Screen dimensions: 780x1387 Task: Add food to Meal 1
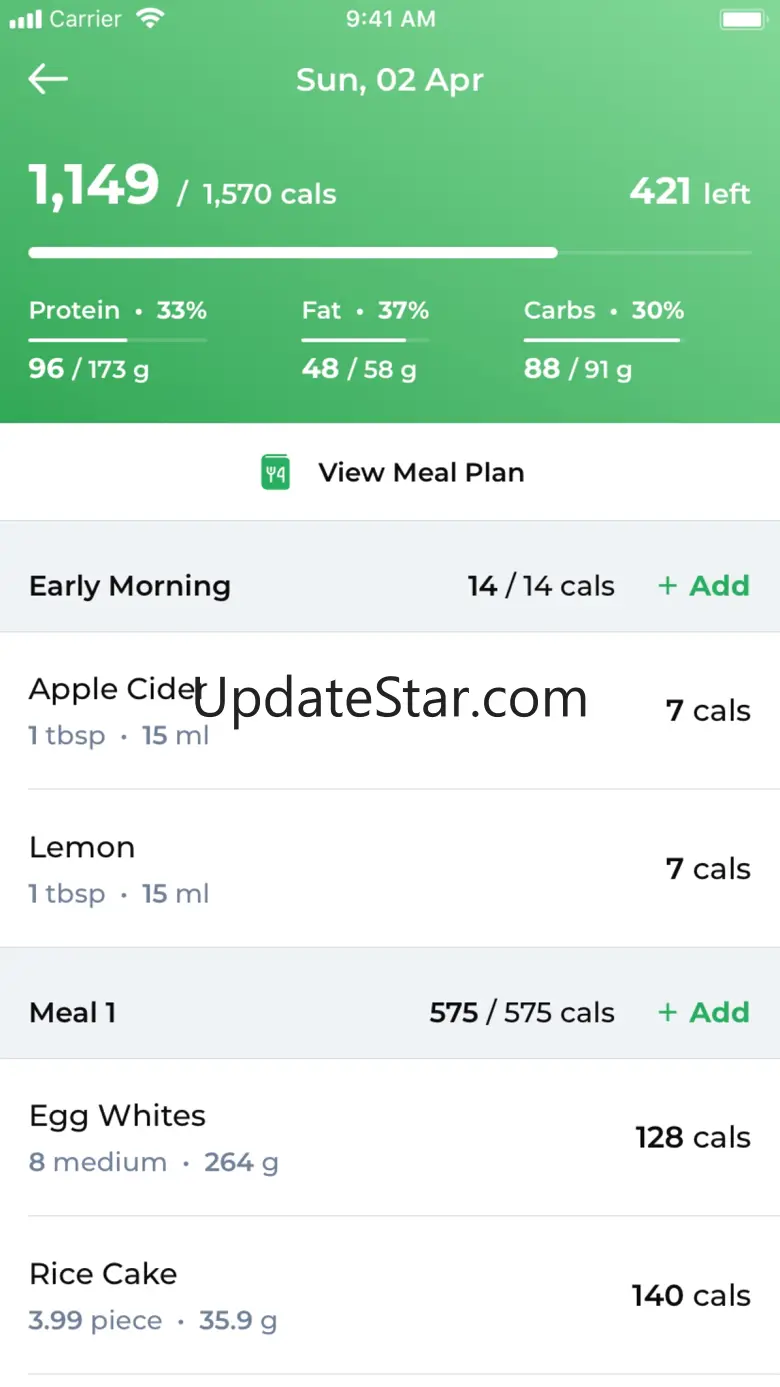click(704, 1013)
